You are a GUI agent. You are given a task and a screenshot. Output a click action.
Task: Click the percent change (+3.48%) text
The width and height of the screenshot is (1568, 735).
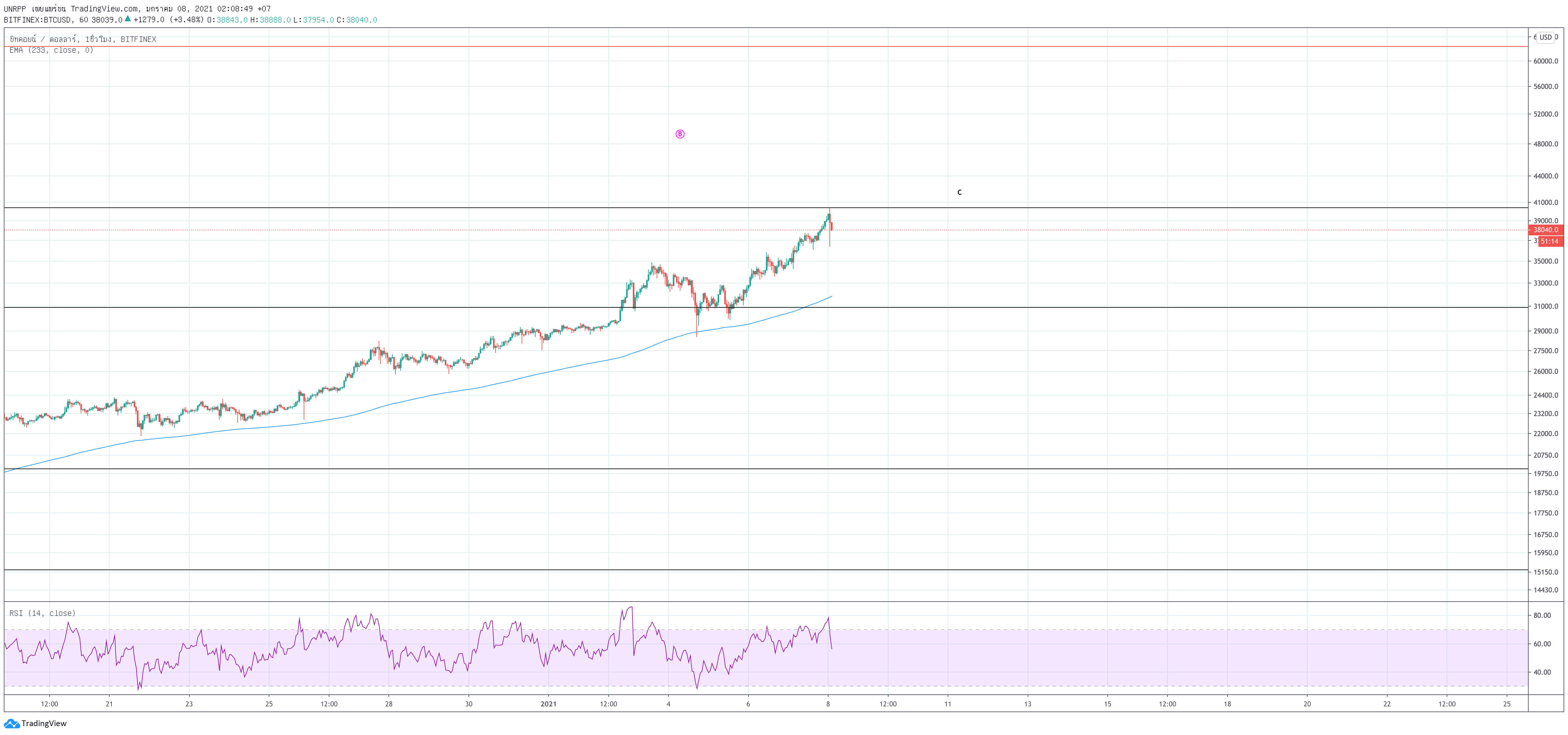pos(187,19)
